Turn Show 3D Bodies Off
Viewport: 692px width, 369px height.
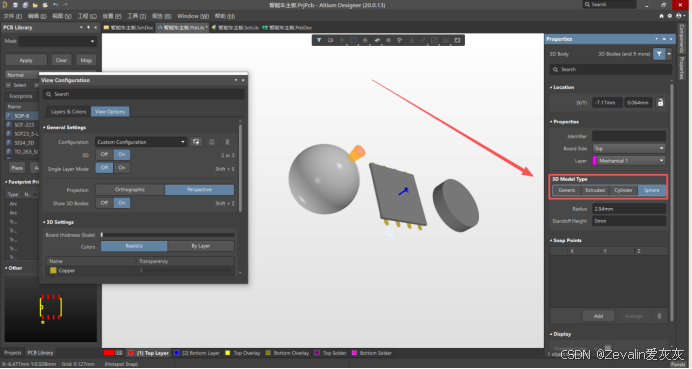(104, 203)
